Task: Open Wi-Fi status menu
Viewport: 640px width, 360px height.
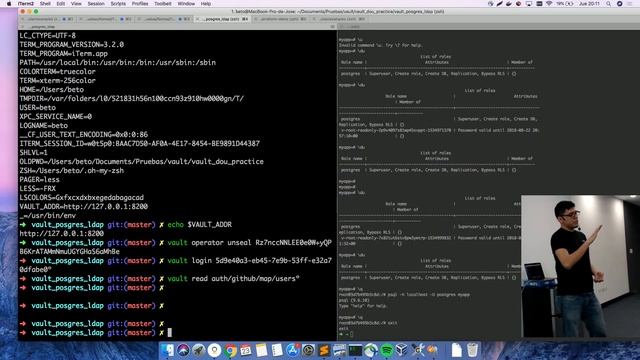Action: click(x=549, y=4)
